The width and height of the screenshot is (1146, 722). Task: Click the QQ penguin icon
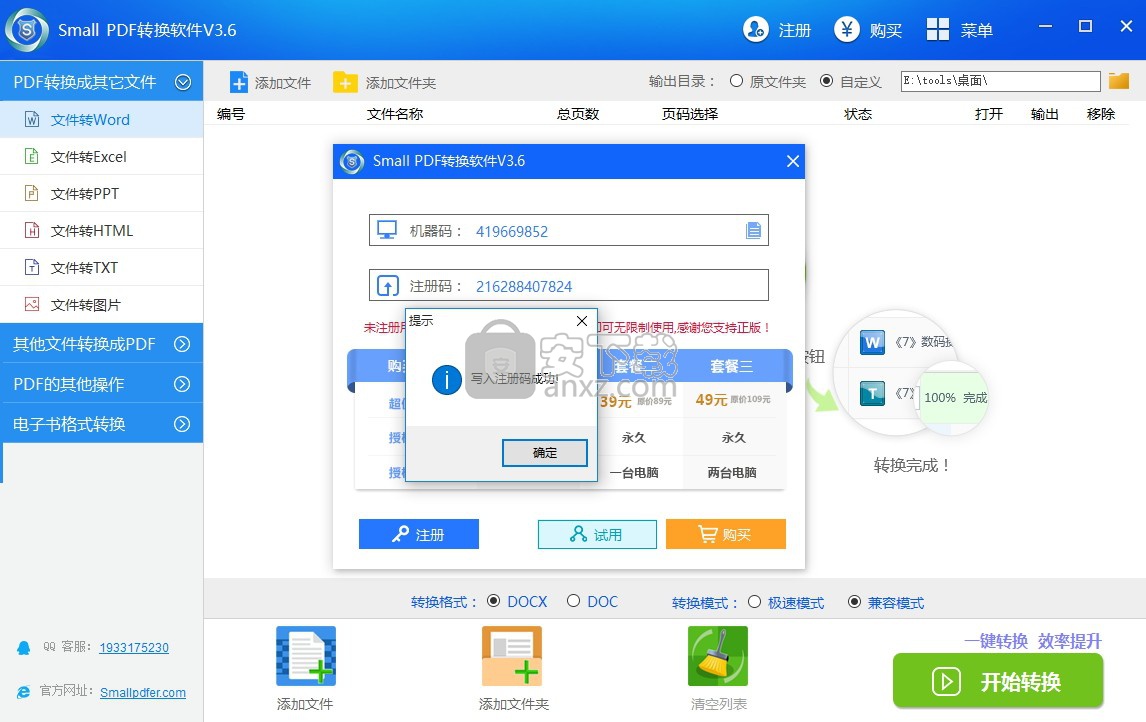[24, 647]
